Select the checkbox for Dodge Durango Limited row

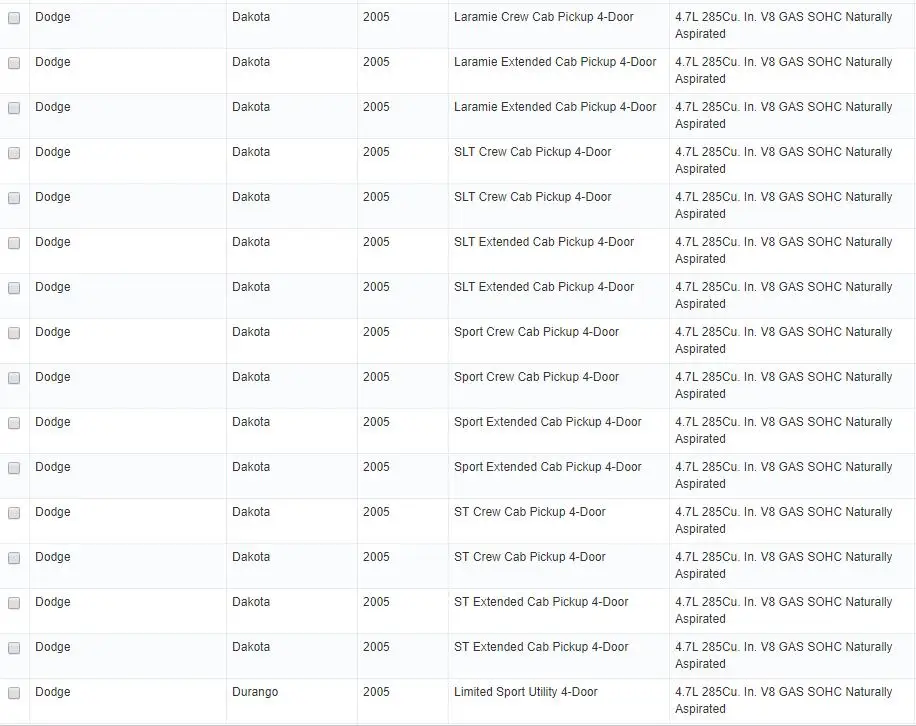[x=14, y=693]
